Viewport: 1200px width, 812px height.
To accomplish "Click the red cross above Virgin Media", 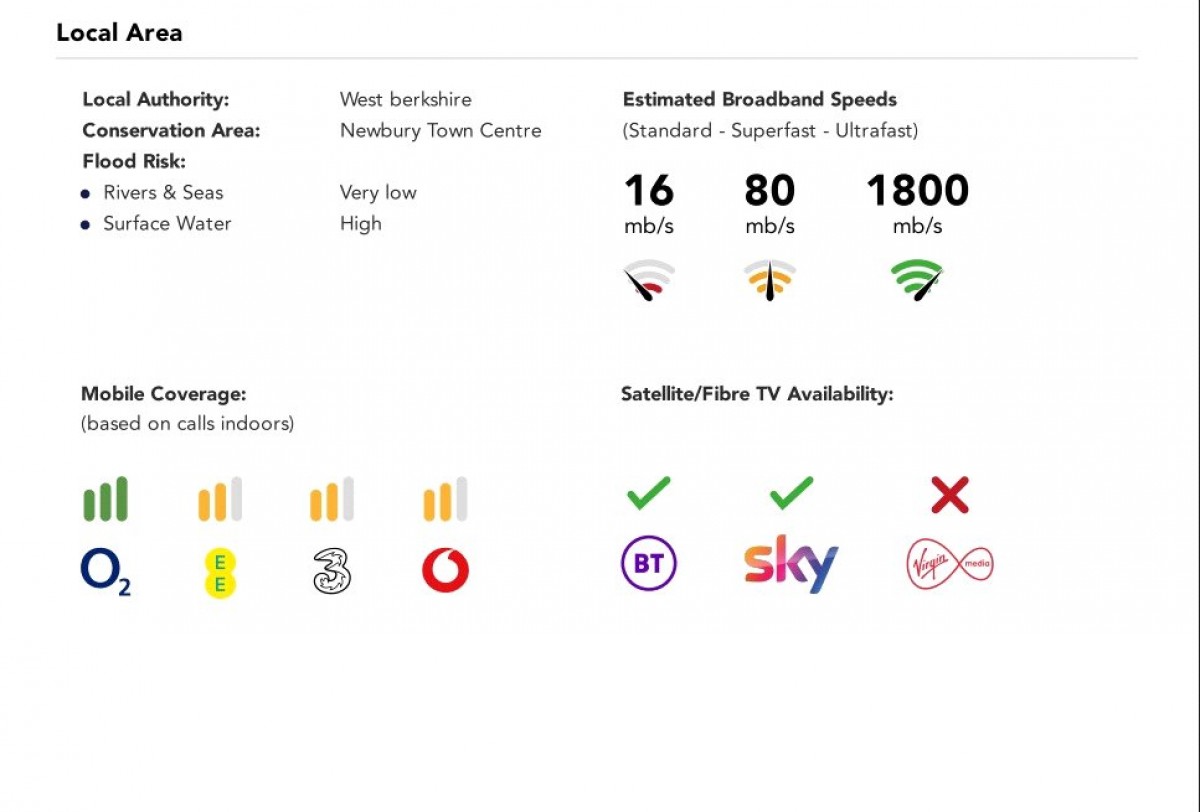I will [x=949, y=495].
